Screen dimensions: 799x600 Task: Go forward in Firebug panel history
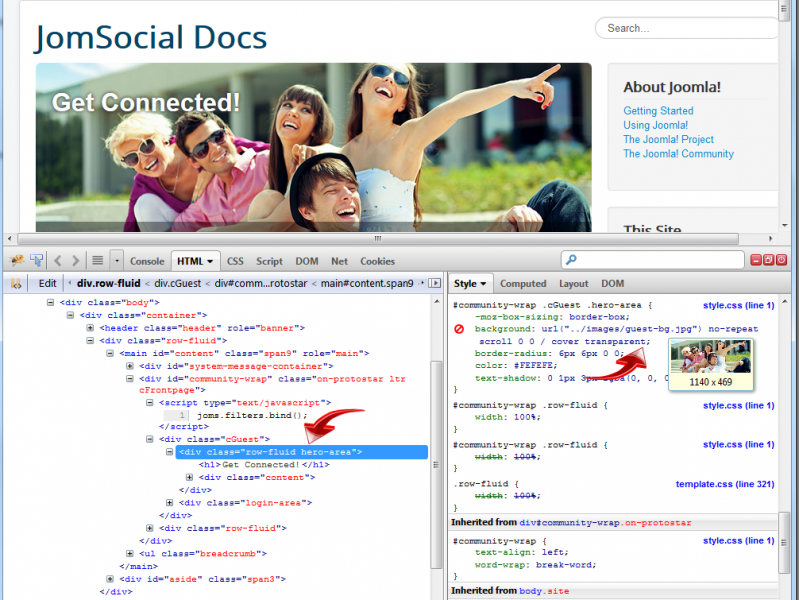click(x=75, y=261)
